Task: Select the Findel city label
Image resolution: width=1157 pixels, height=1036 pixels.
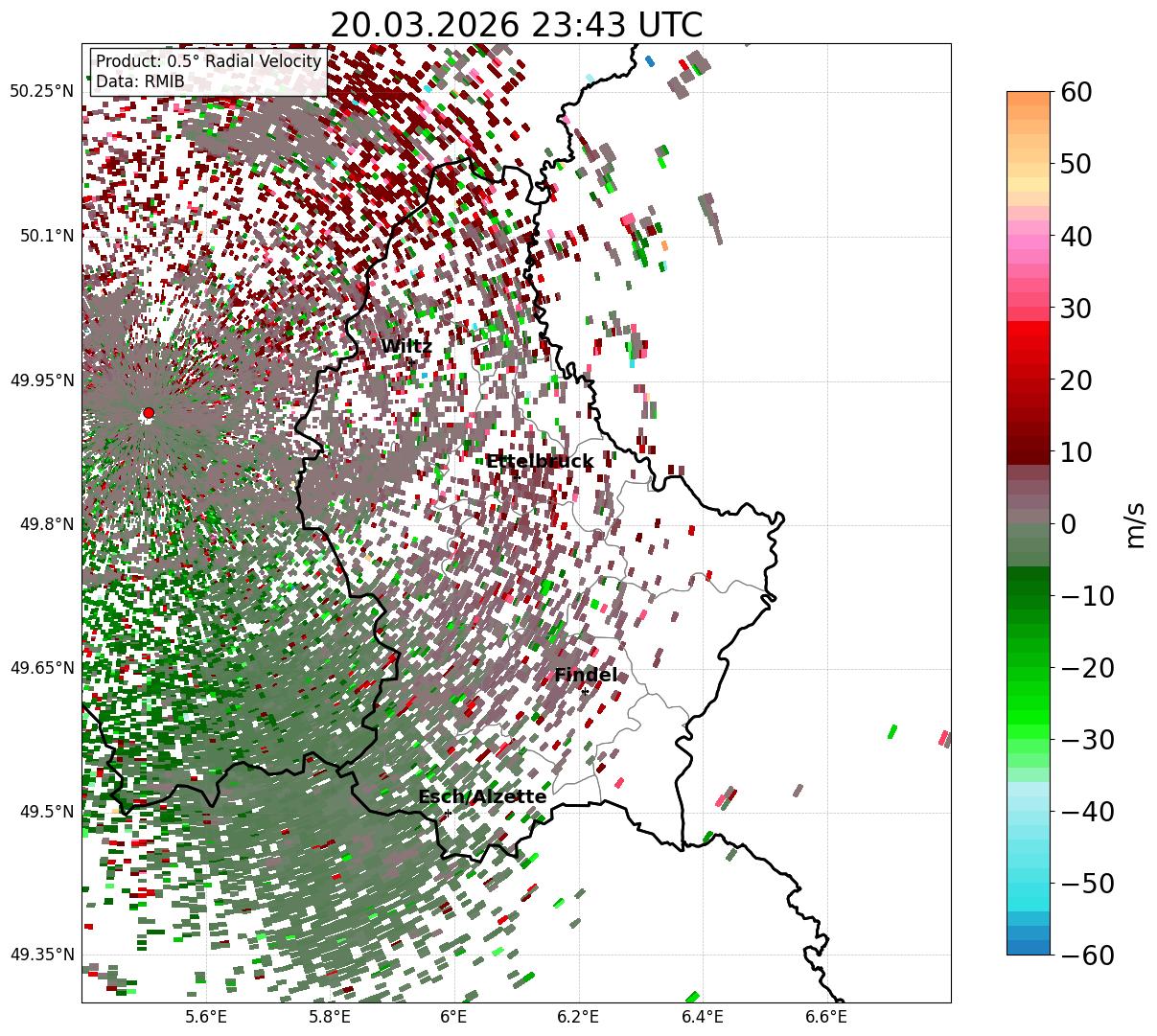Action: click(x=586, y=676)
